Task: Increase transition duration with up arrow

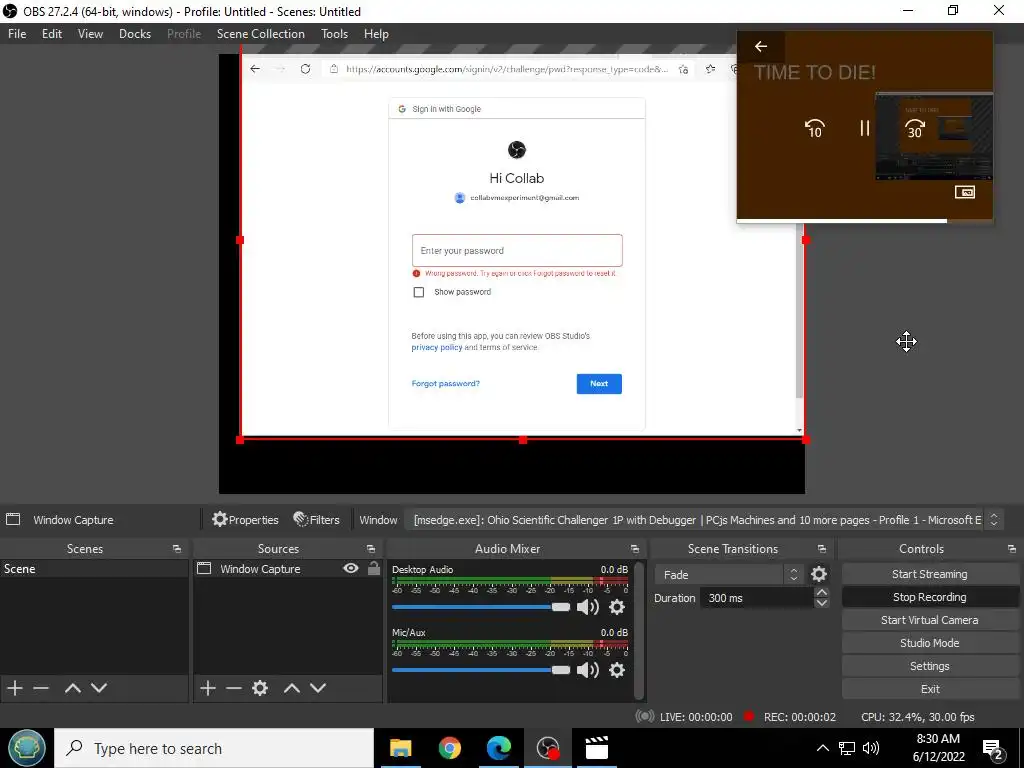Action: (x=822, y=592)
